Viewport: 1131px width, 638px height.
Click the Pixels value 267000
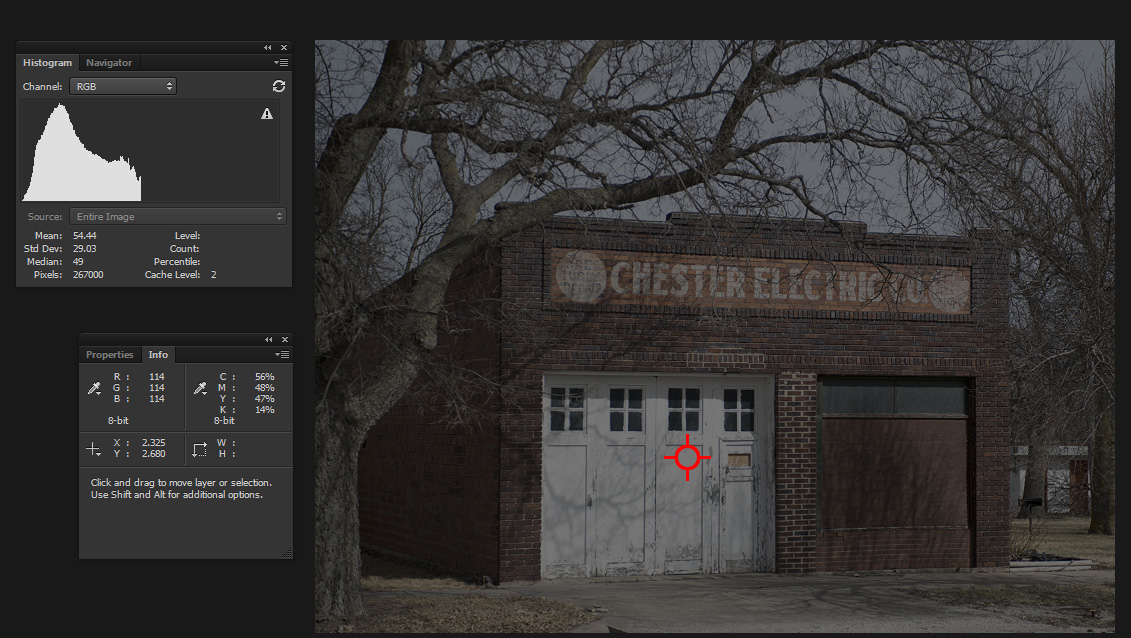(x=88, y=275)
